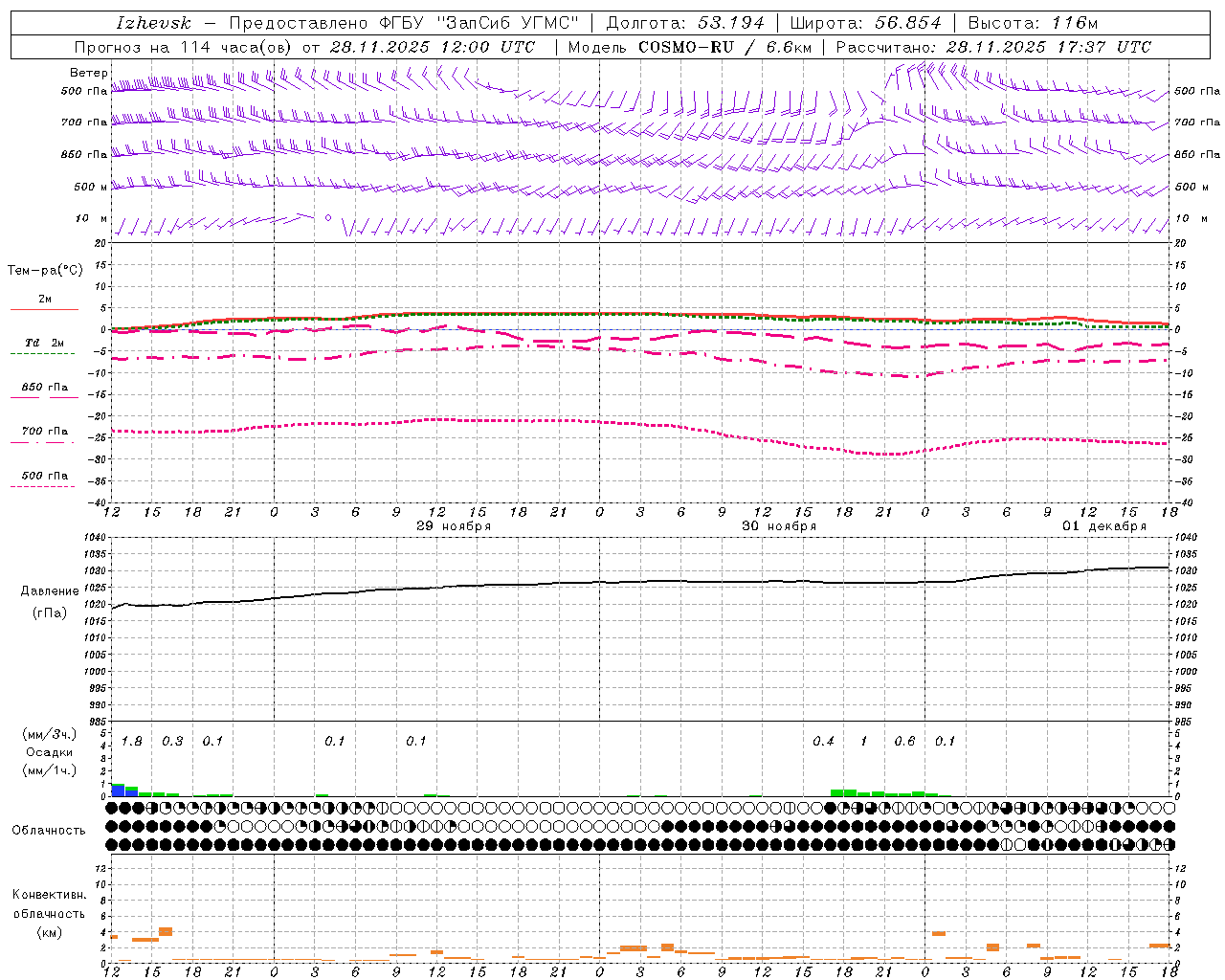
Task: Click the Высота: 116м label
Action: click(x=1033, y=23)
